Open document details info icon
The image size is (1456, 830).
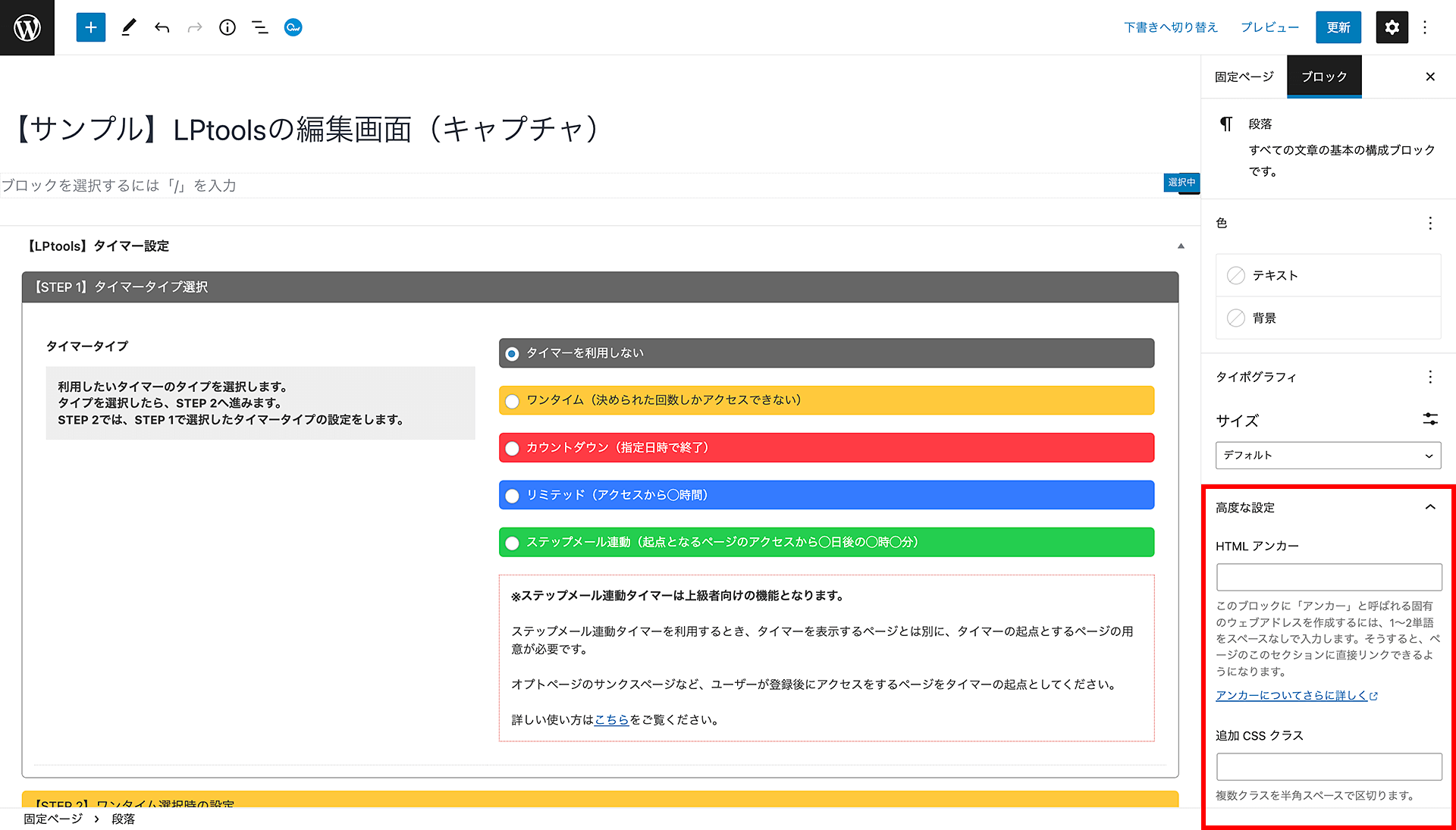pyautogui.click(x=227, y=27)
